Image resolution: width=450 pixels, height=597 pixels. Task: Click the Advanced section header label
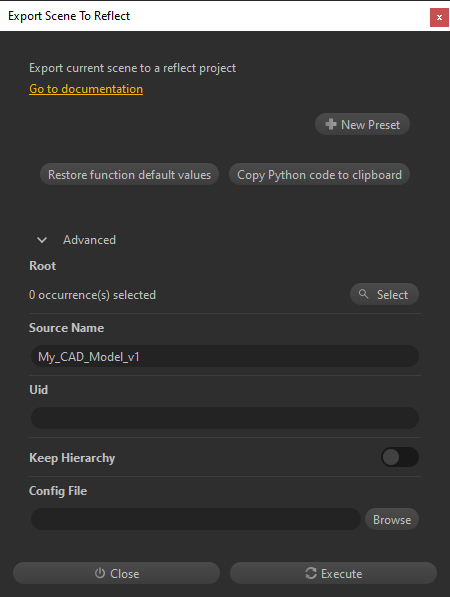point(89,240)
